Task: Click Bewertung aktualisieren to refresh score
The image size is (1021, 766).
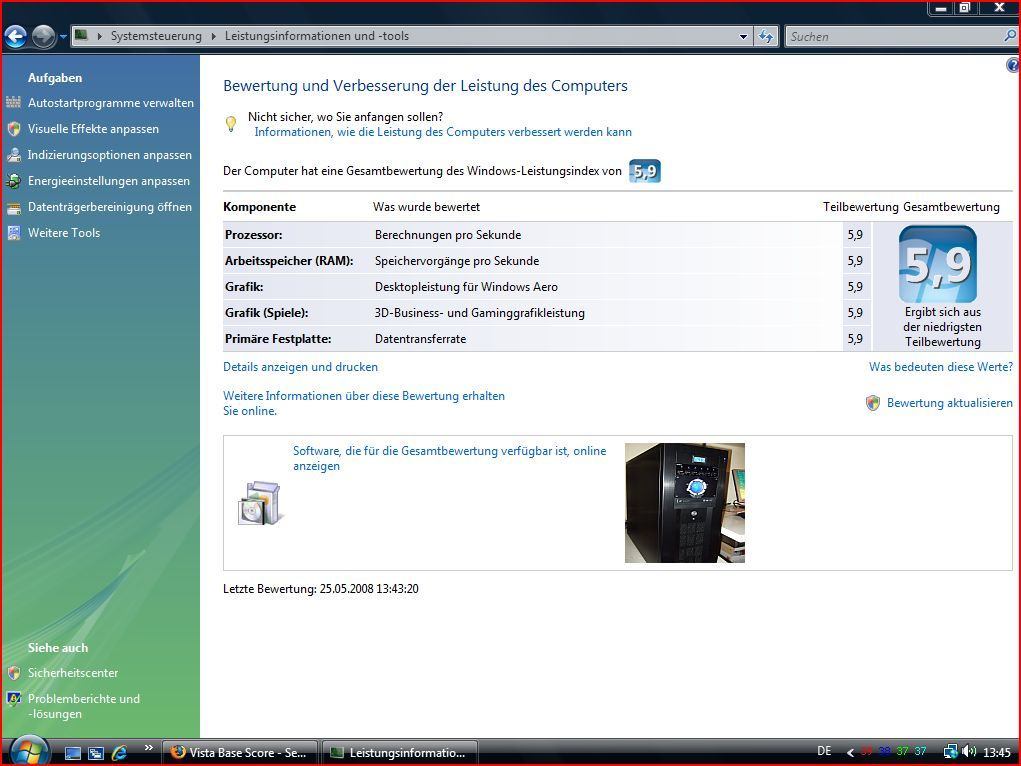Action: pos(949,403)
